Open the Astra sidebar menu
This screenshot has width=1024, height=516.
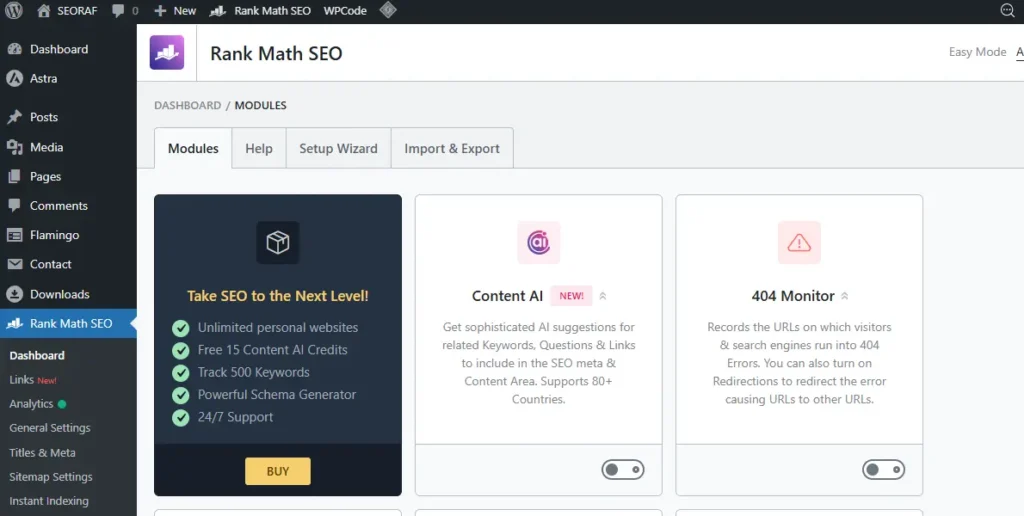(x=43, y=78)
